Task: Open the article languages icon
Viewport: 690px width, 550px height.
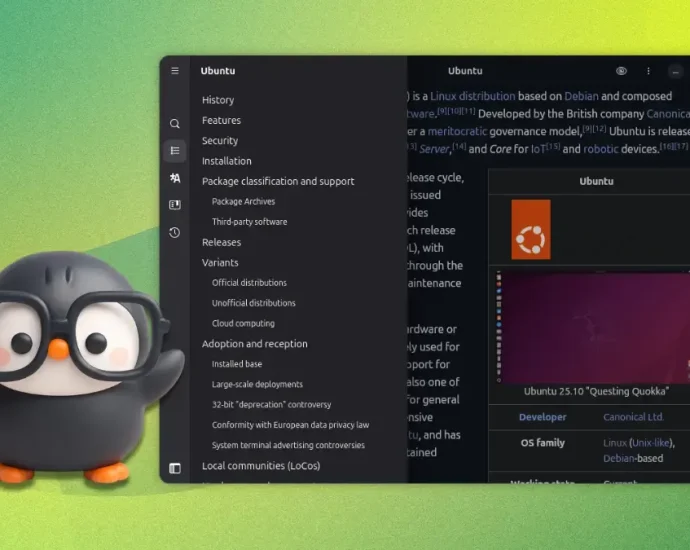Action: [175, 178]
